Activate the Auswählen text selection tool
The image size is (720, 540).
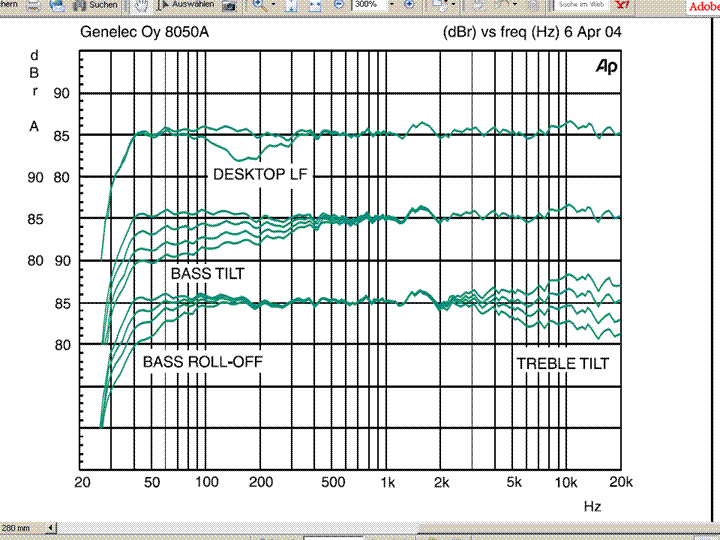[x=186, y=5]
